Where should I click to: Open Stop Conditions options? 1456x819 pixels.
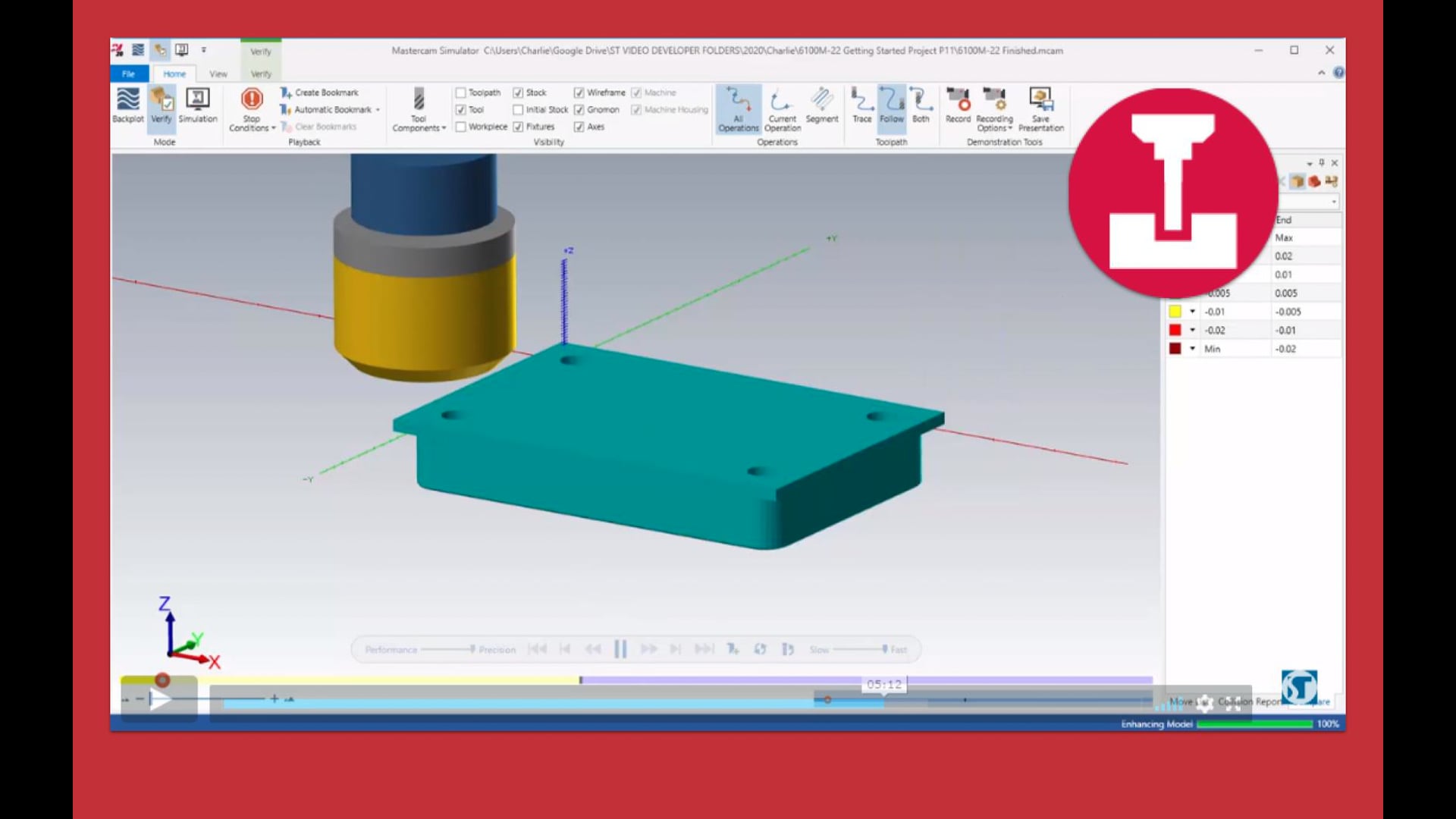[x=252, y=110]
